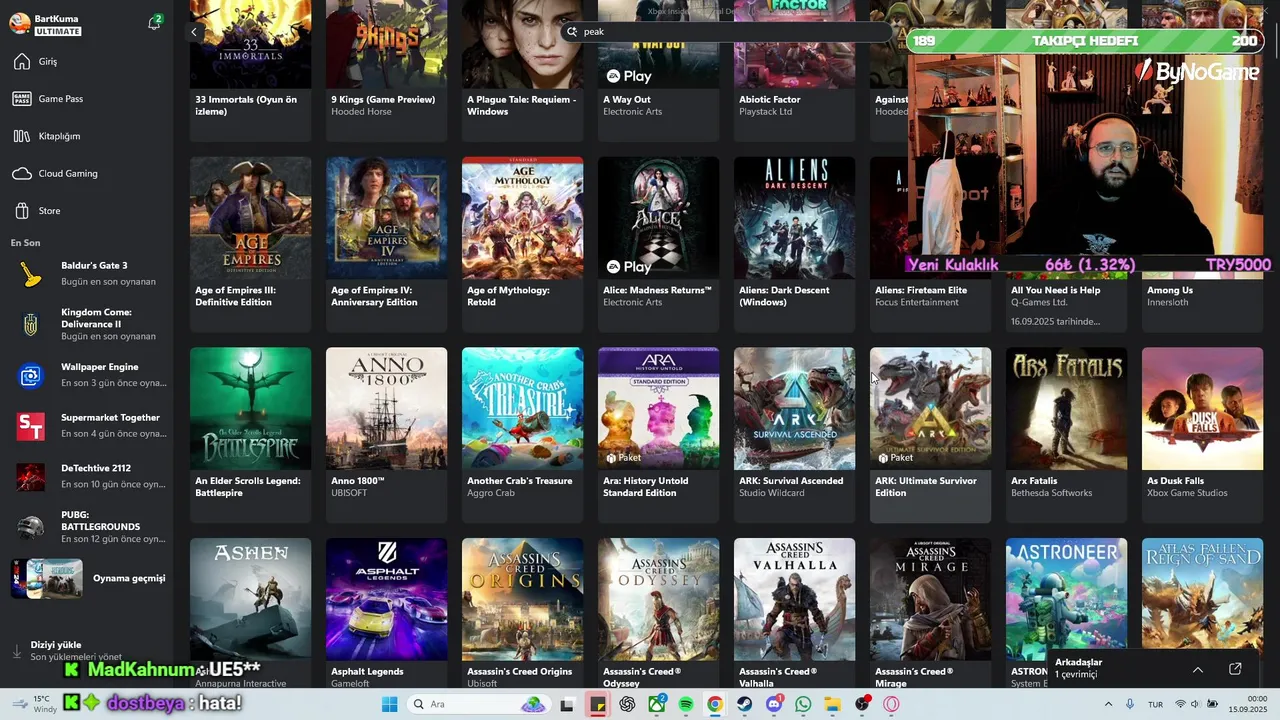This screenshot has width=1280, height=720.
Task: Click the search magnifier icon
Action: pos(573,32)
